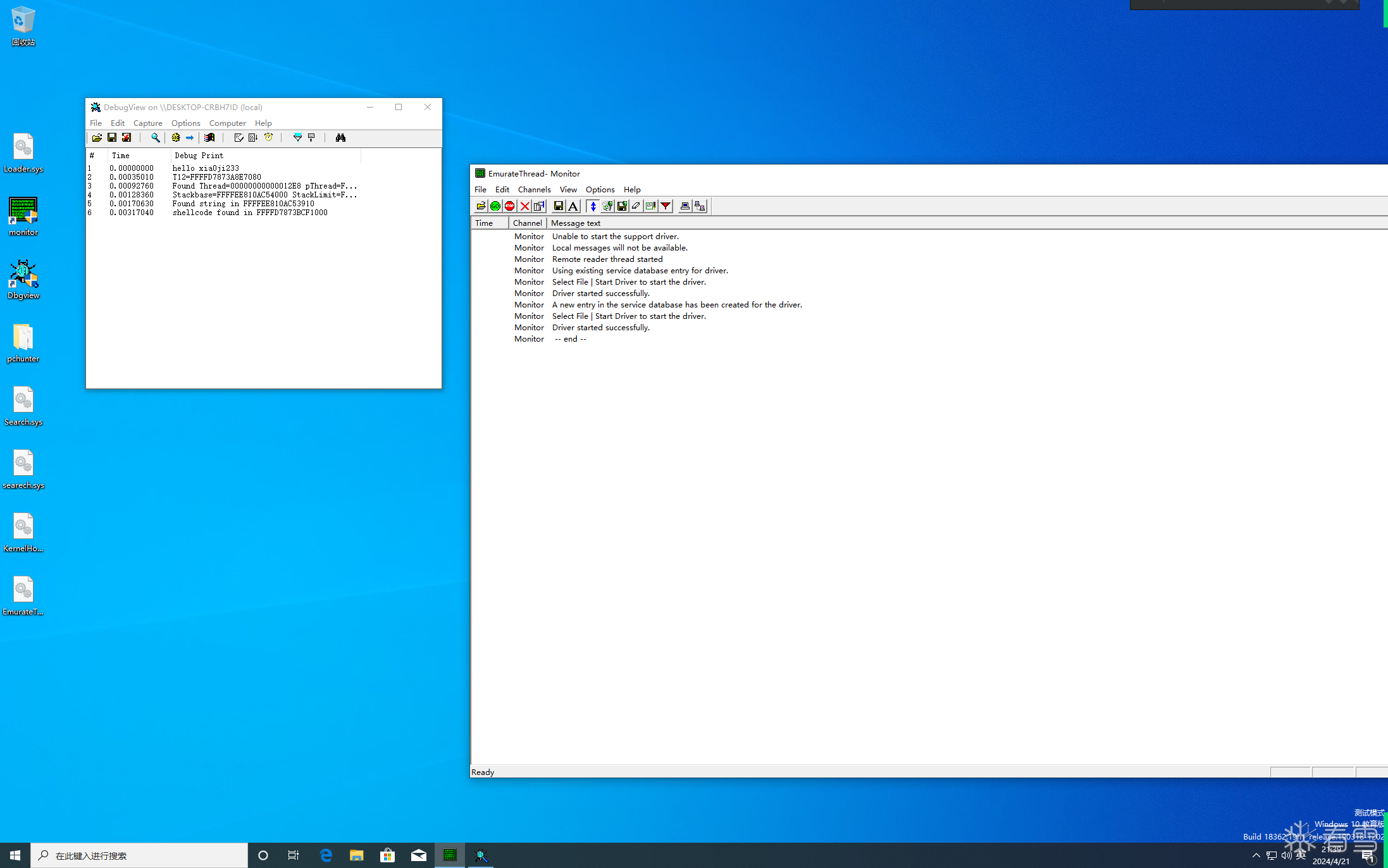Image resolution: width=1388 pixels, height=868 pixels.
Task: Click the eraser clear icon in Monitor toolbar
Action: point(636,206)
